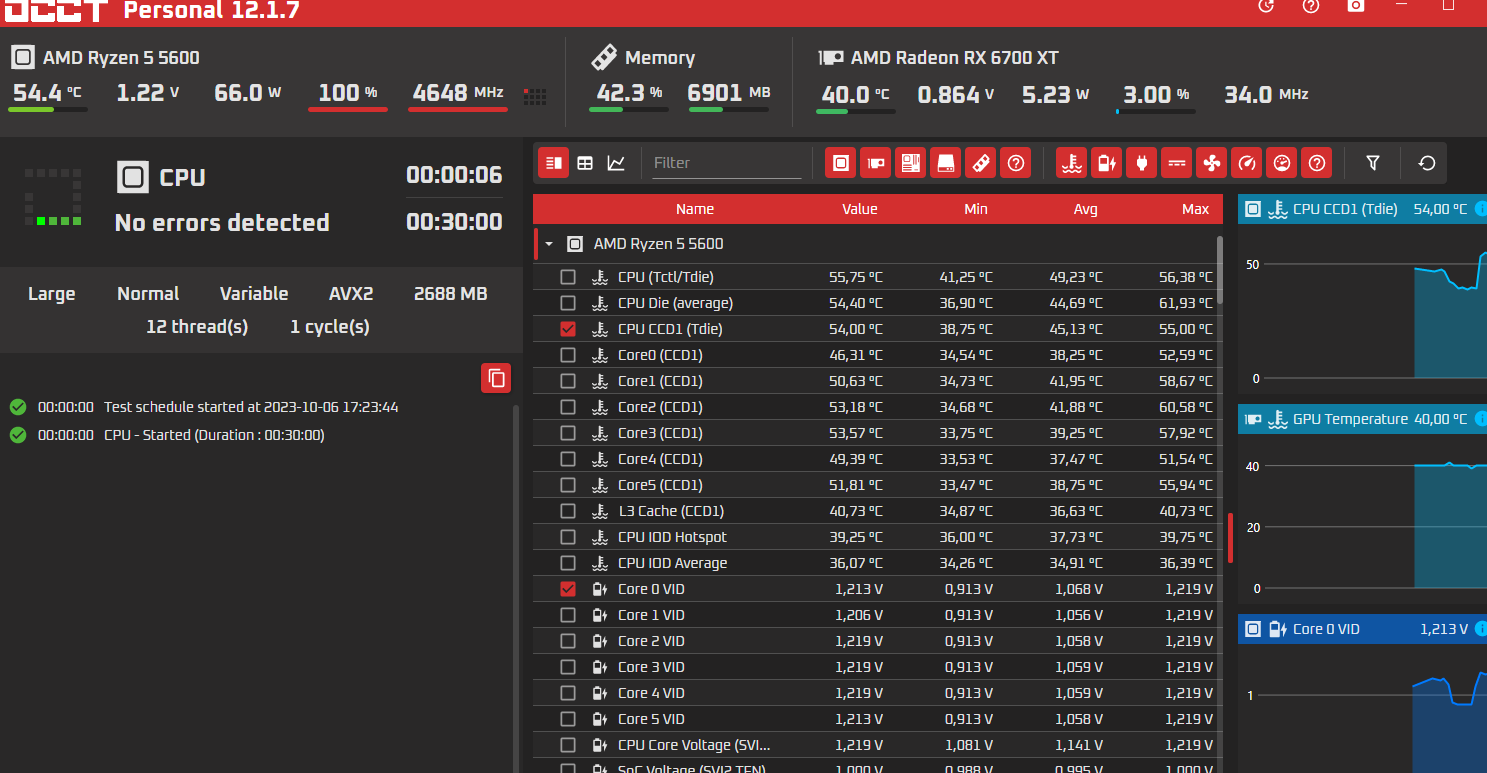1487x773 pixels.
Task: Click 'No errors detected' status text
Action: tap(222, 223)
